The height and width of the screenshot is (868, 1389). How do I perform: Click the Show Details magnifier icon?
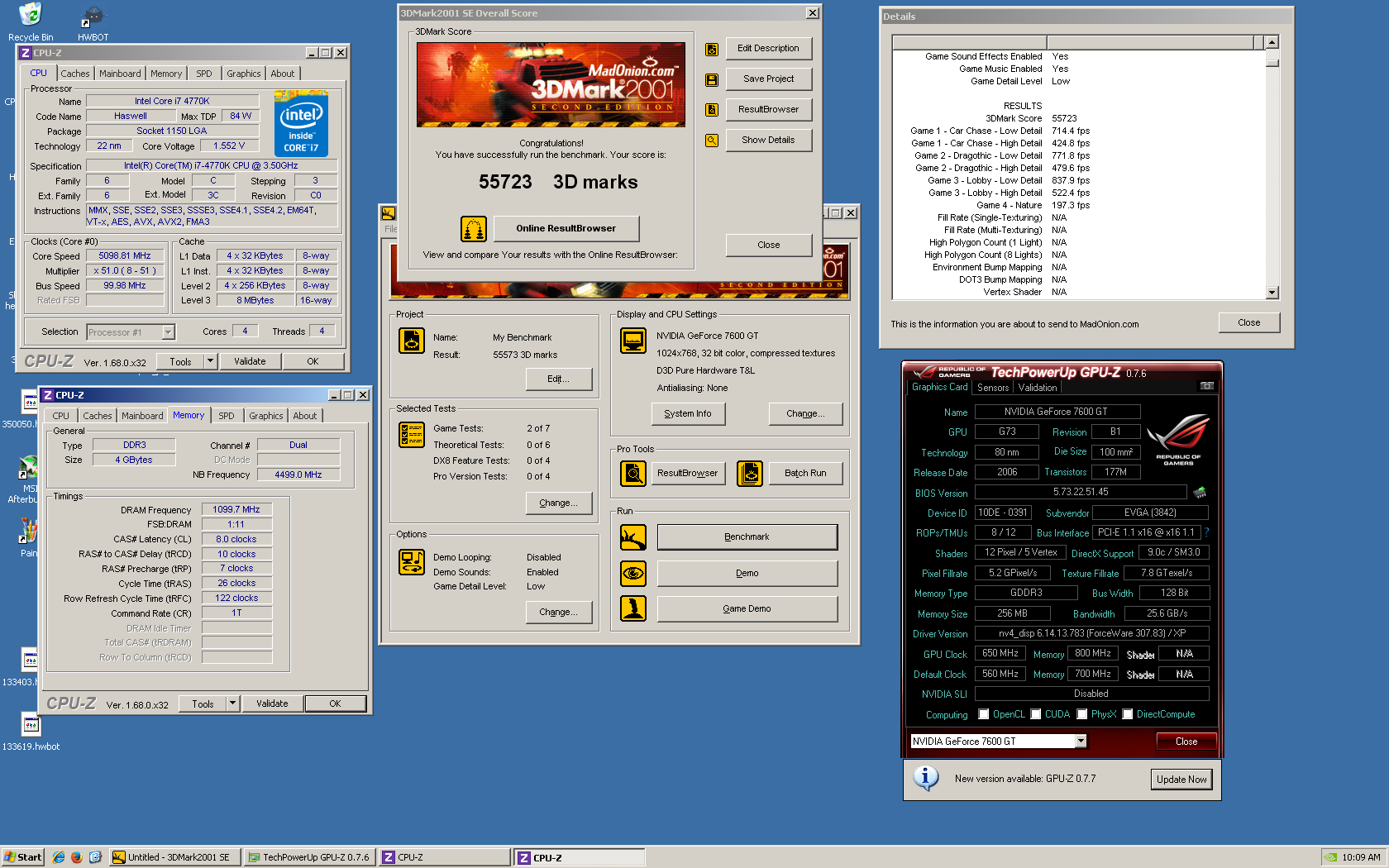point(711,141)
